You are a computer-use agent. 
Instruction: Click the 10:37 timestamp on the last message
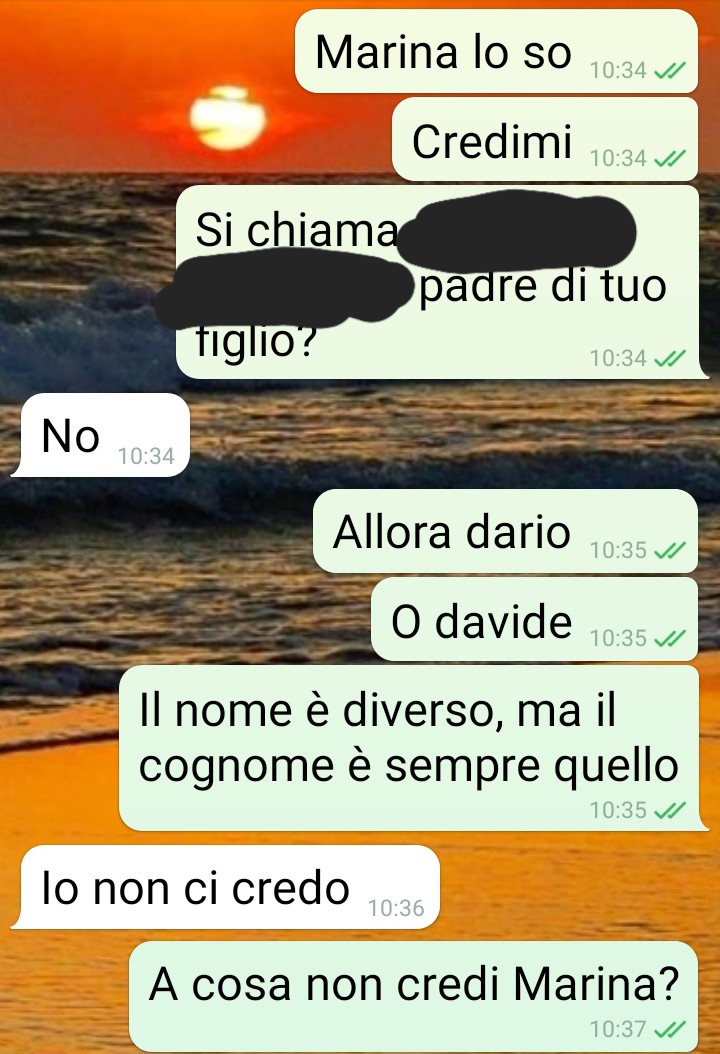click(618, 1028)
